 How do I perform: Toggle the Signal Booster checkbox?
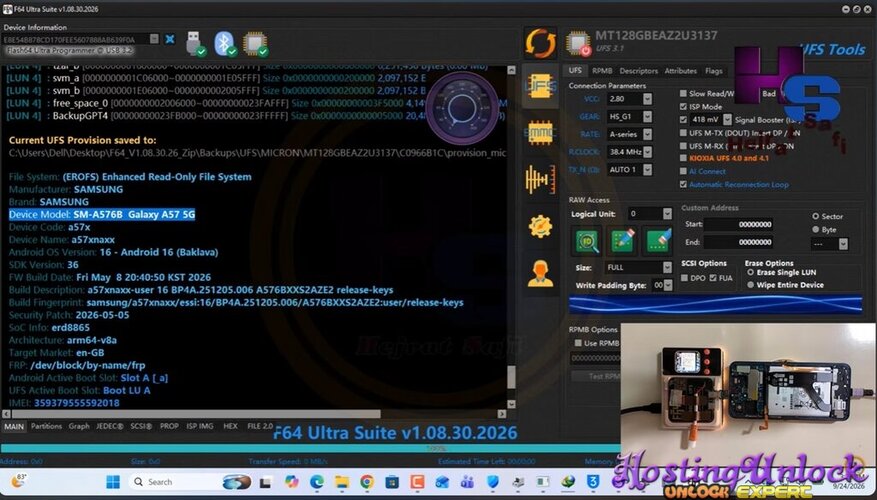(683, 120)
